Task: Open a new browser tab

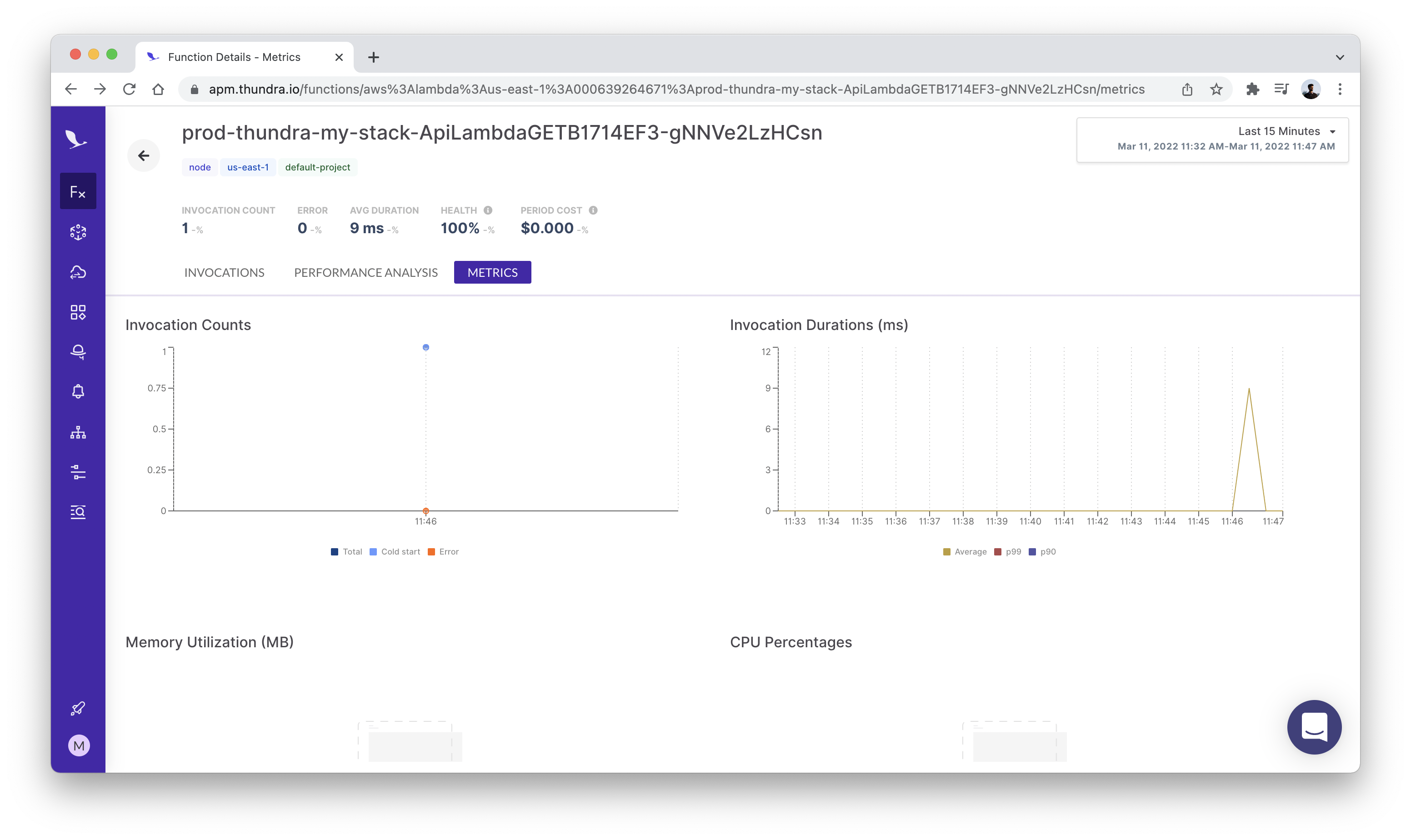Action: [374, 57]
